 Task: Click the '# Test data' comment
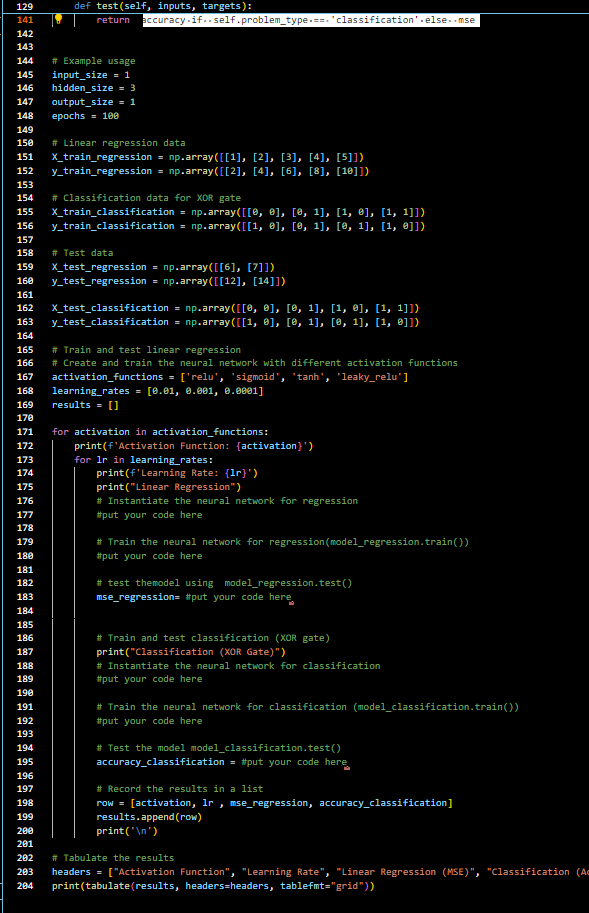[83, 253]
